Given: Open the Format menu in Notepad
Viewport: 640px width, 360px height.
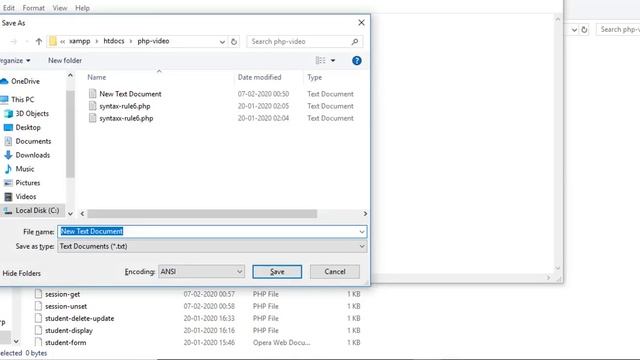Looking at the screenshot, I should (x=33, y=8).
